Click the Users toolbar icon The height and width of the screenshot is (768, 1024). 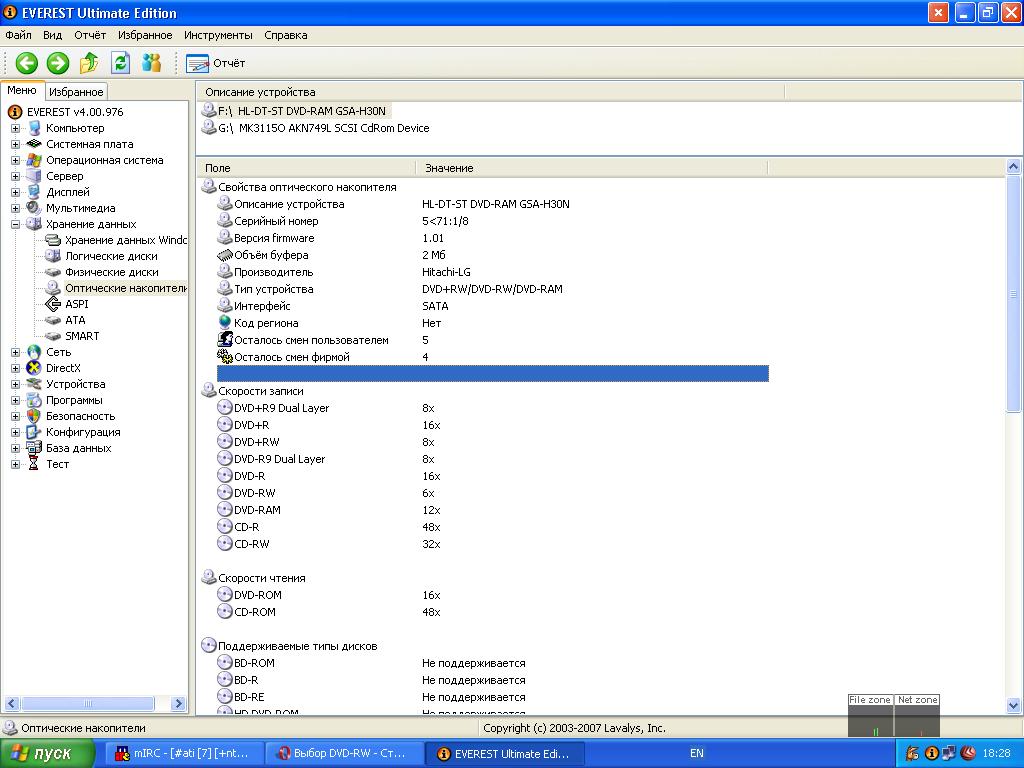[152, 63]
